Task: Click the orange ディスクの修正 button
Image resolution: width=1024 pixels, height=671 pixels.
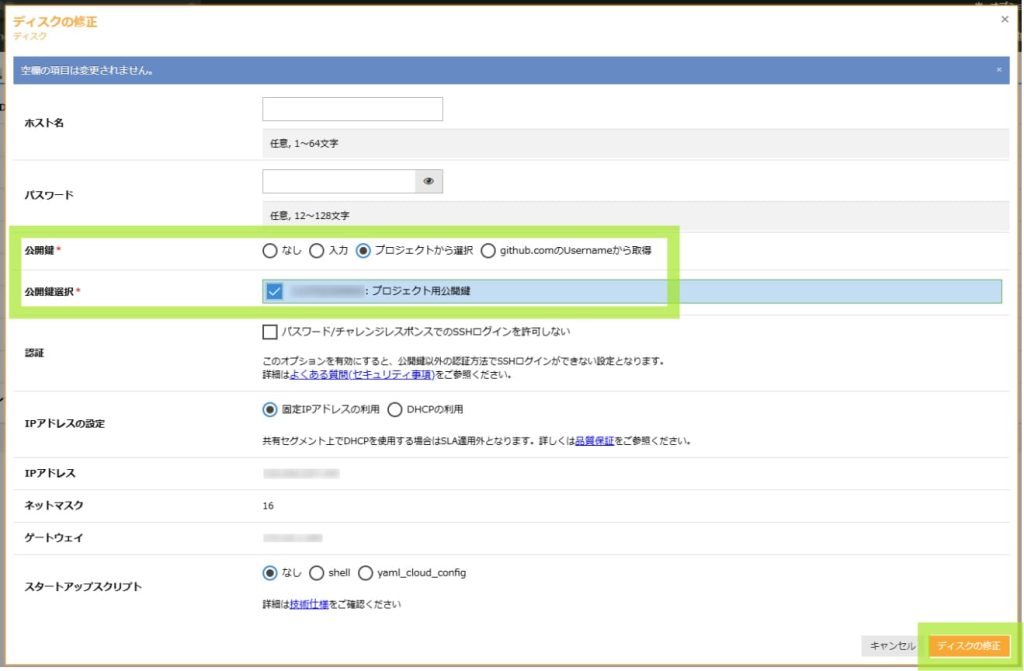Action: pyautogui.click(x=968, y=646)
